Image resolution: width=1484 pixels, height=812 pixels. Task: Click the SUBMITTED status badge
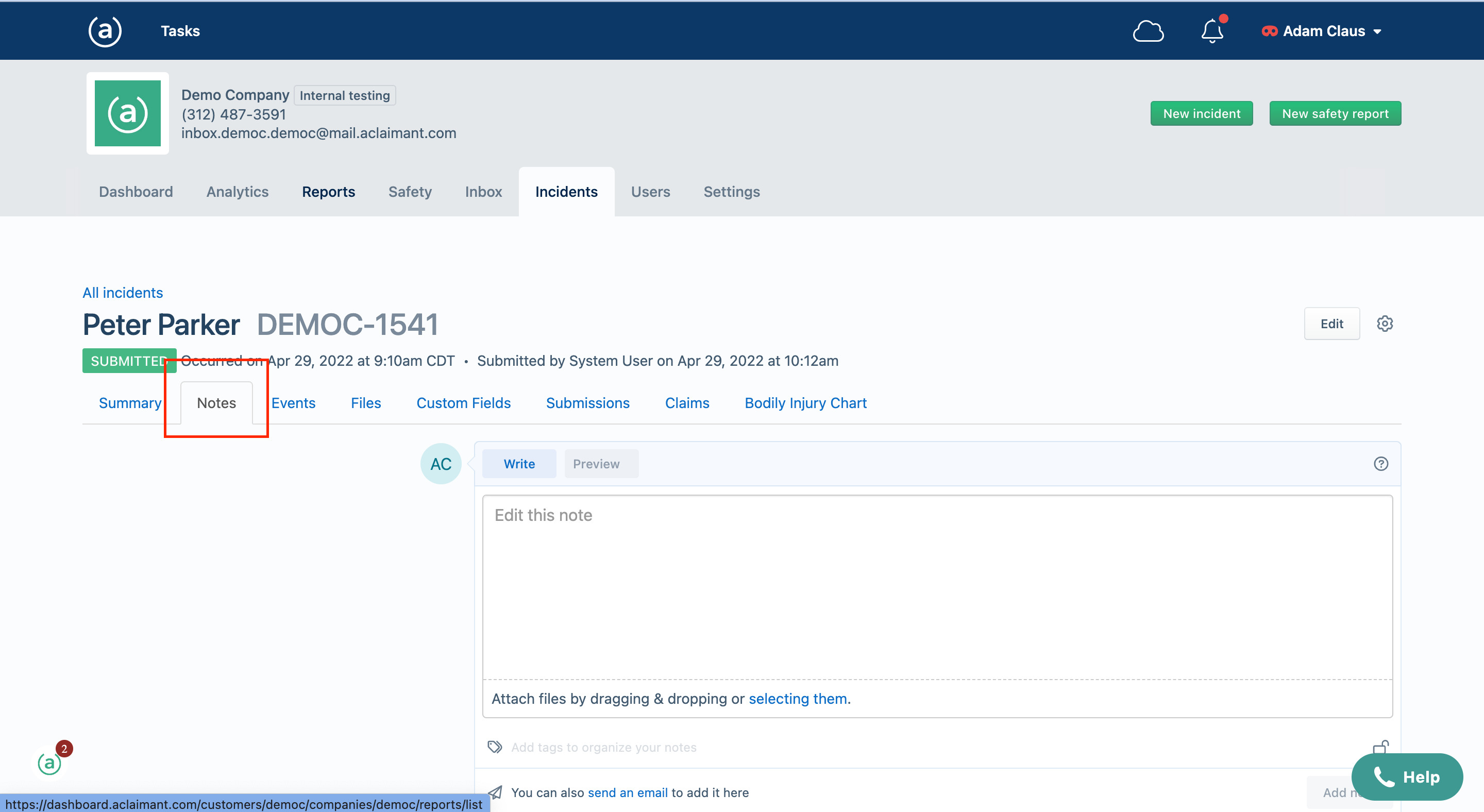(x=129, y=361)
